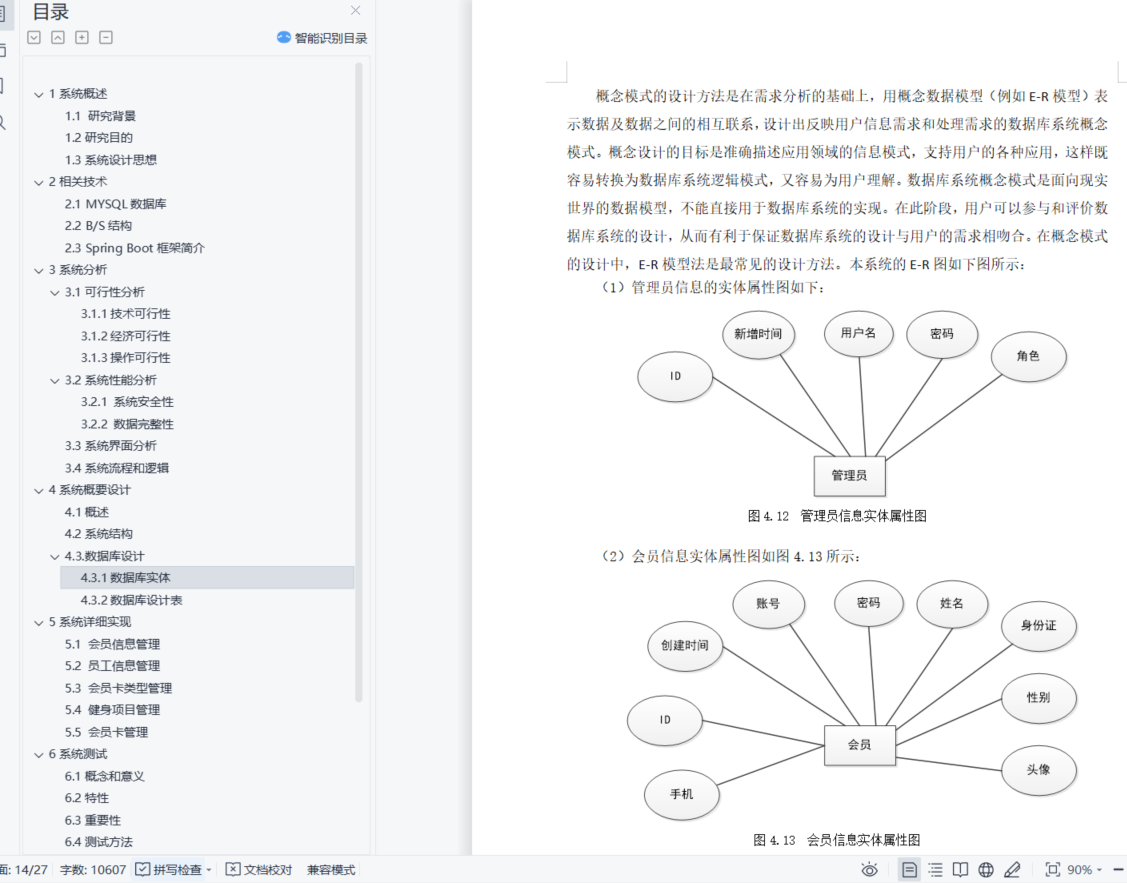Close the 目录 navigation panel

356,10
